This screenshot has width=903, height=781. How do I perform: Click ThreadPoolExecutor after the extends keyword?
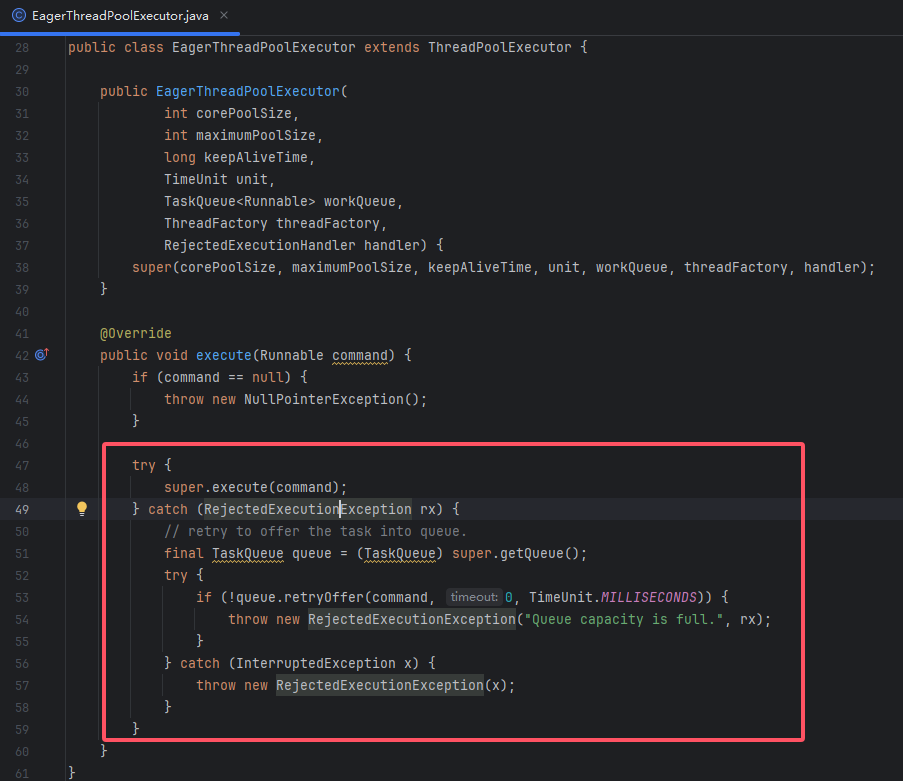pos(499,47)
